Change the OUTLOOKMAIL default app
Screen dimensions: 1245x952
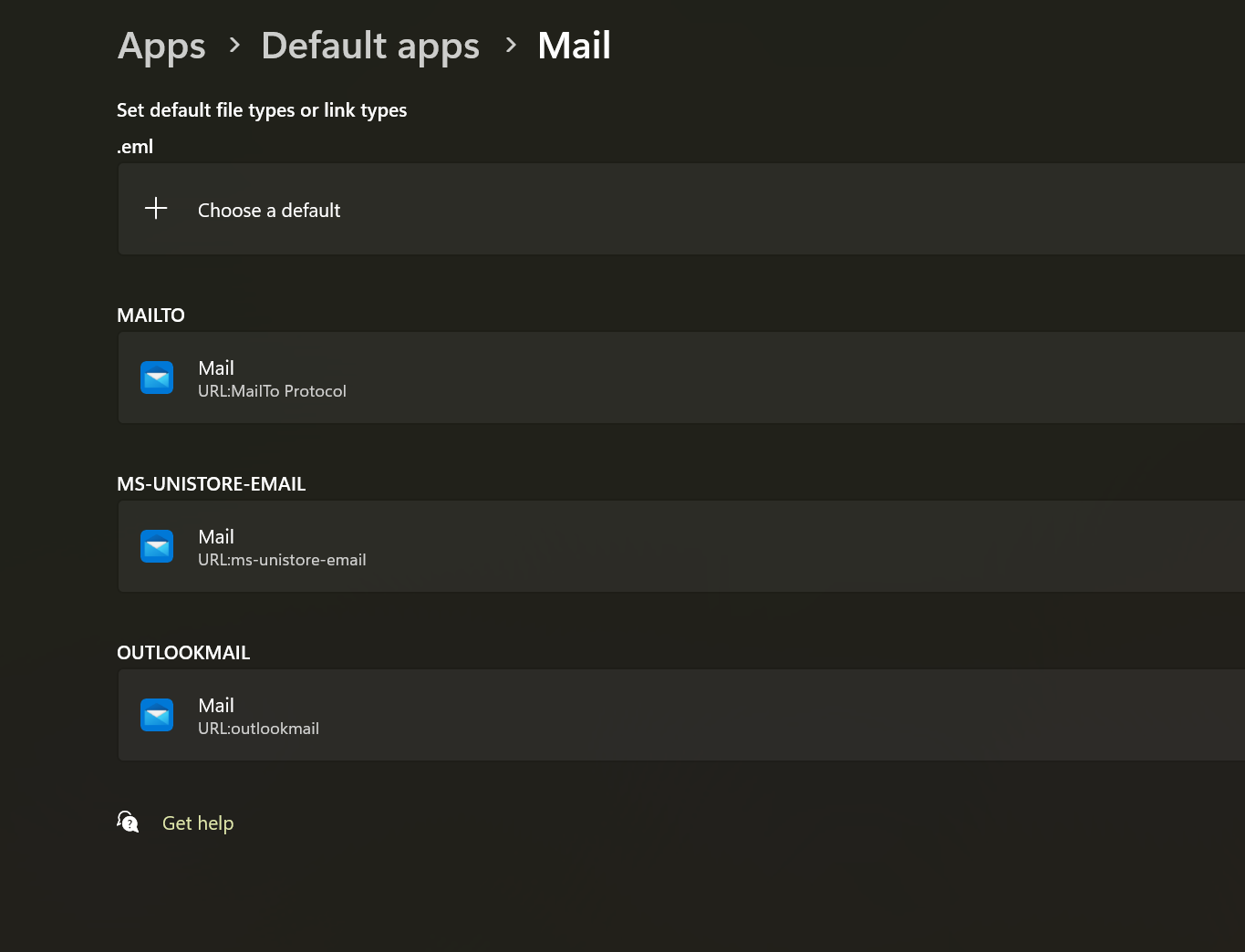tap(681, 715)
